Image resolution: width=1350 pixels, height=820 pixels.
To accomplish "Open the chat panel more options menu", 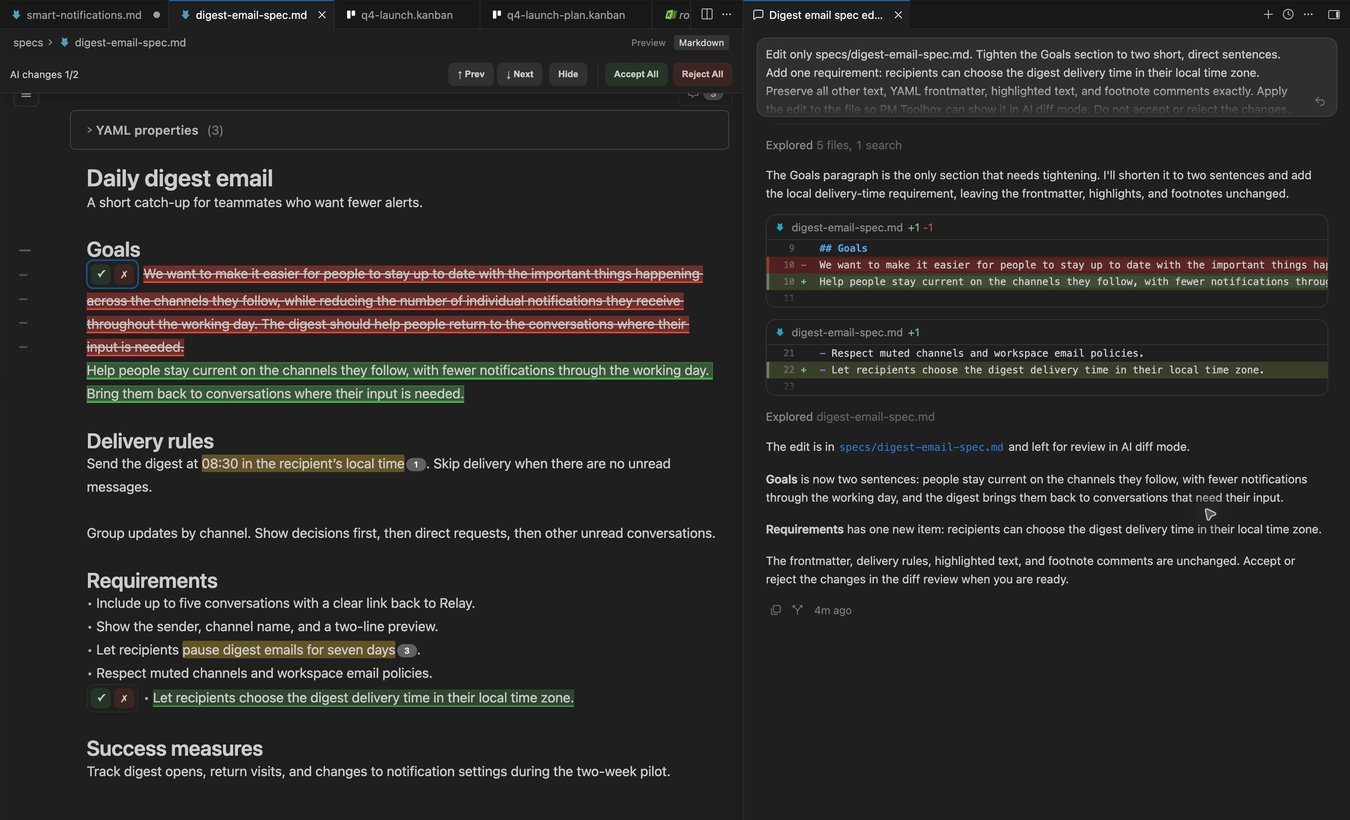I will click(x=1308, y=15).
